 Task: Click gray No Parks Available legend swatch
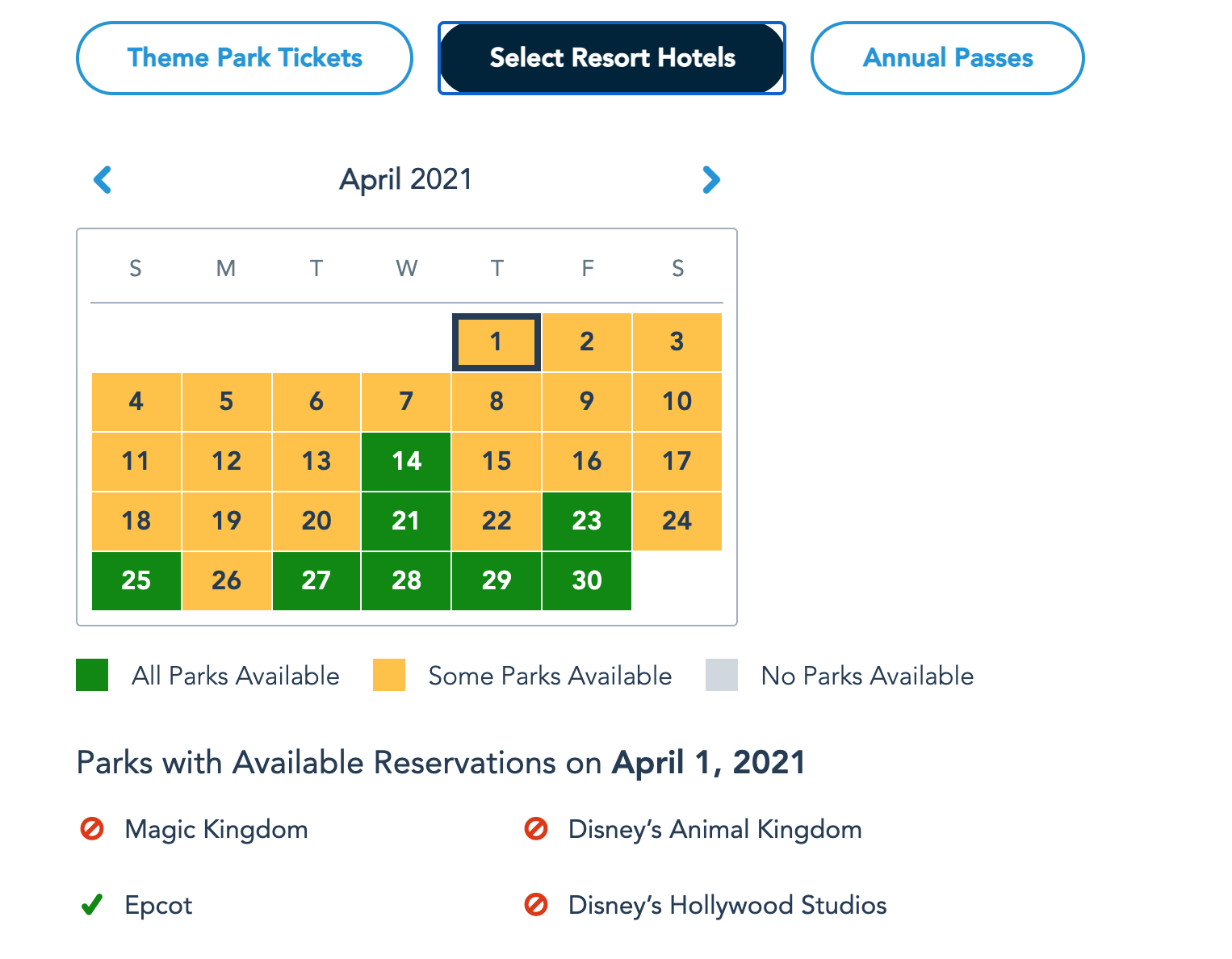tap(722, 676)
